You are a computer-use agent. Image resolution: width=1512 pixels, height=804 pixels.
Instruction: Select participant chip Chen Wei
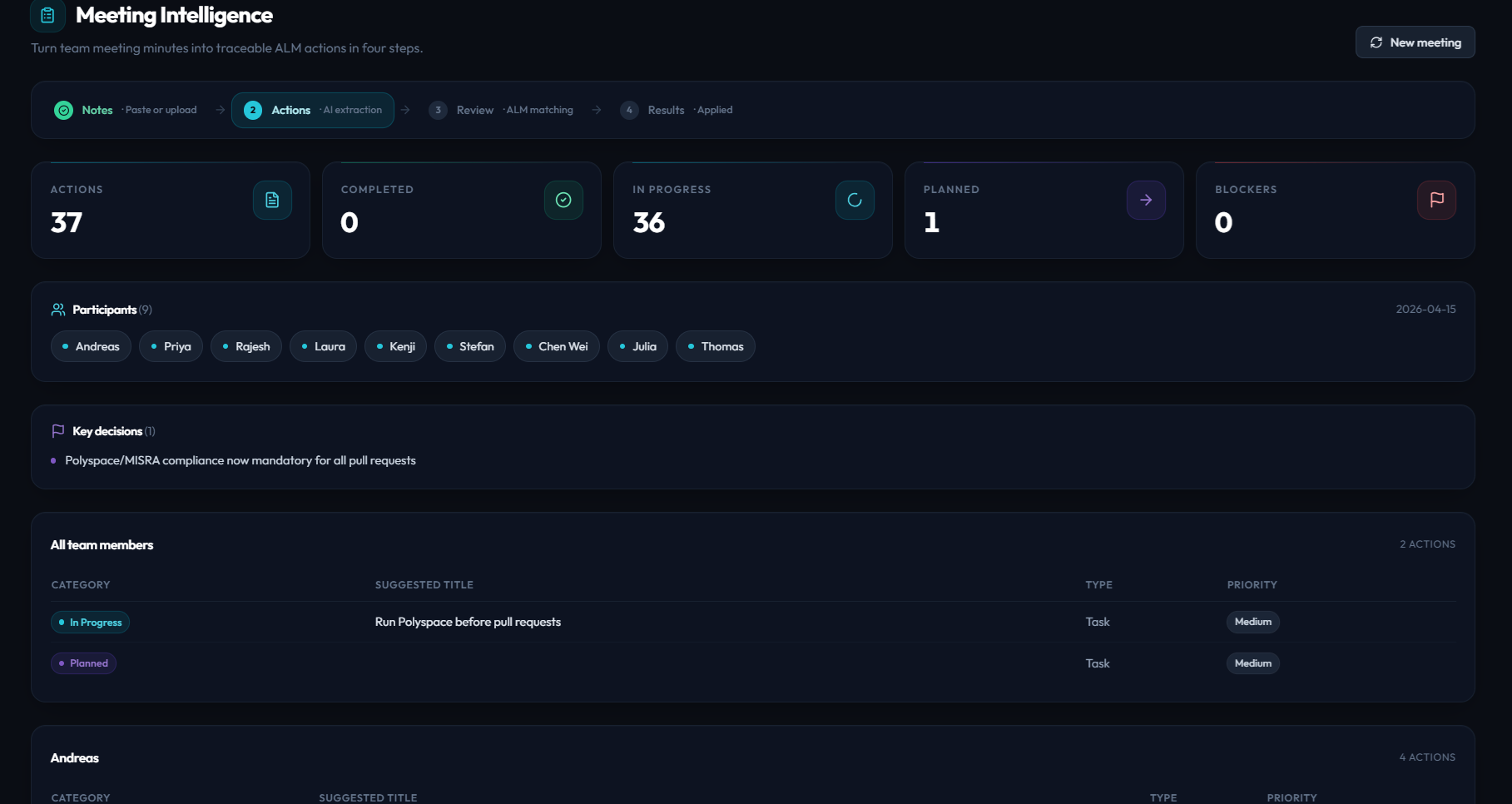click(557, 346)
